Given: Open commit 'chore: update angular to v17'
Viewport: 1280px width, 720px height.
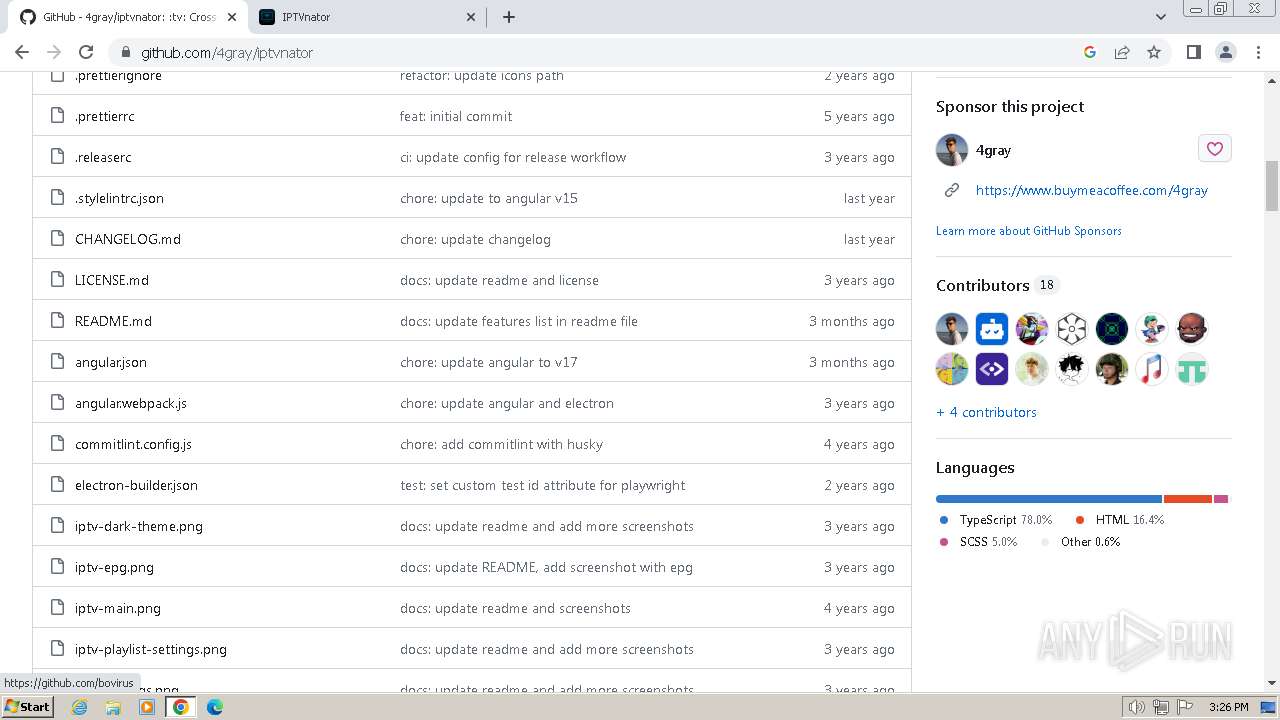Looking at the screenshot, I should tap(489, 362).
